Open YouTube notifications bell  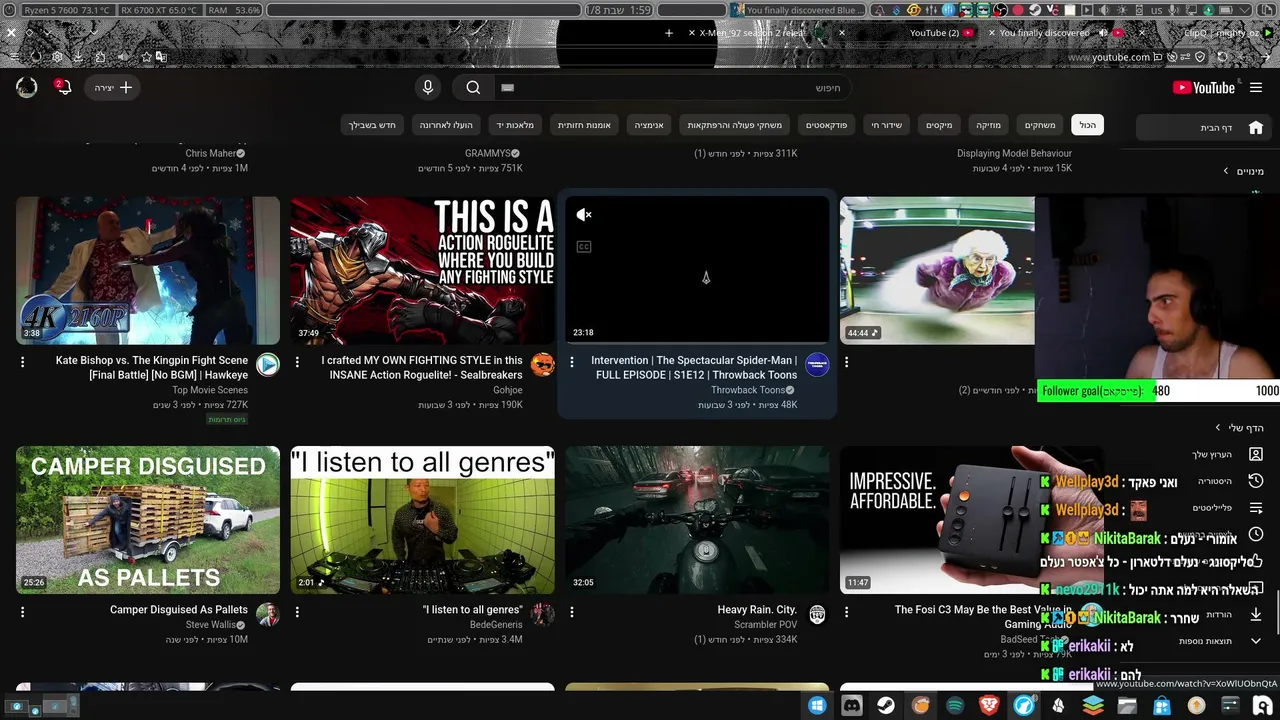63,87
